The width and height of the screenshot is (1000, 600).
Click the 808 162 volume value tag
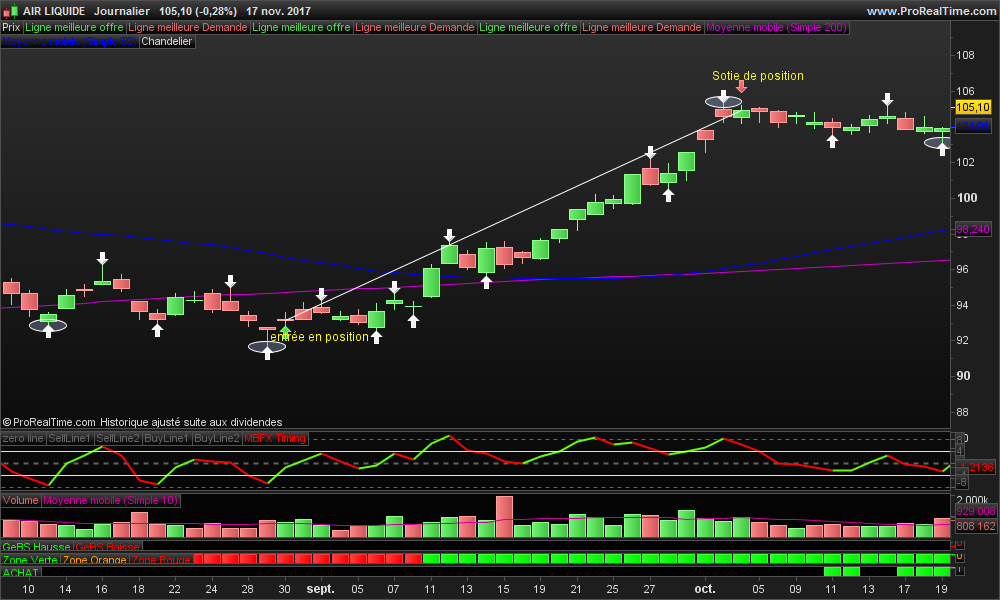tap(975, 527)
